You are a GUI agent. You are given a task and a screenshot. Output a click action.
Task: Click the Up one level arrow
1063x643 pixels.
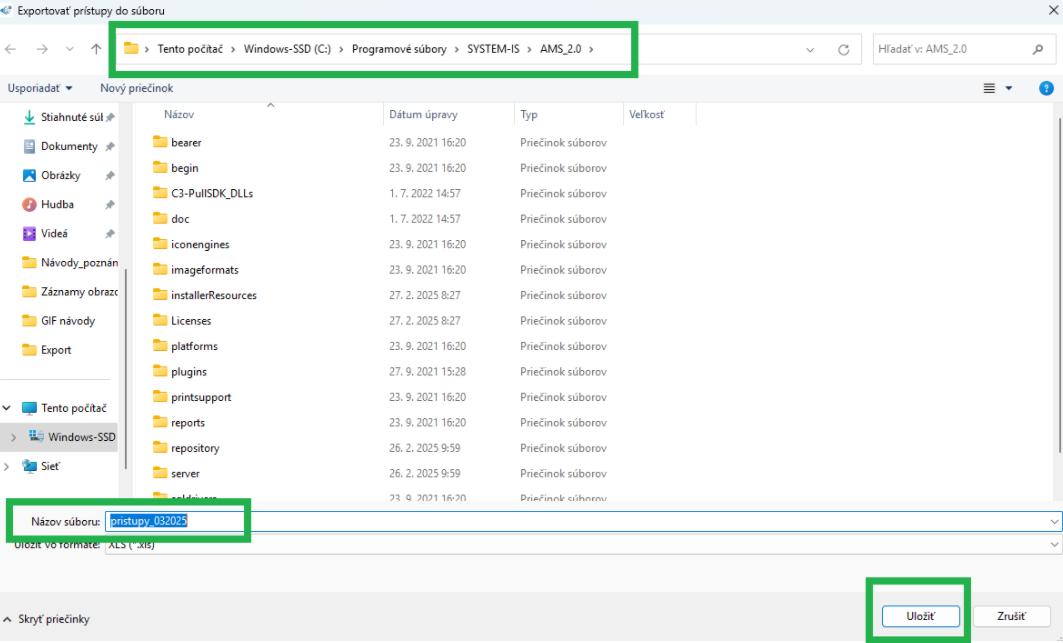click(x=96, y=50)
